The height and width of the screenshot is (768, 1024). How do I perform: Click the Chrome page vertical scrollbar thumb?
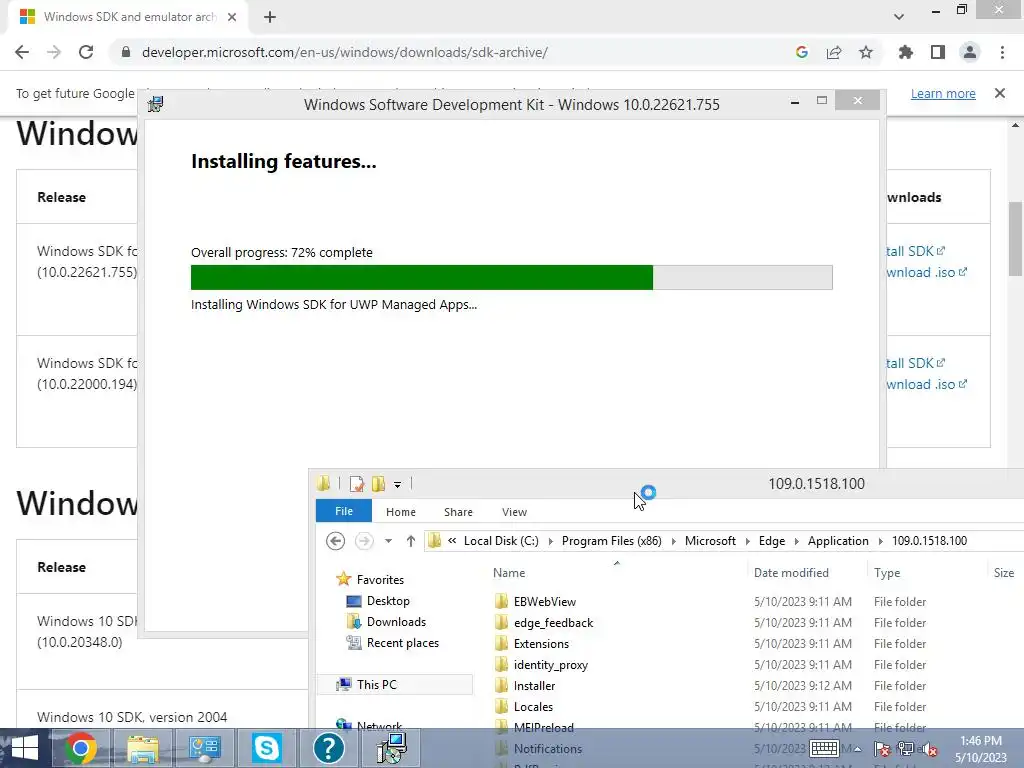click(1015, 238)
